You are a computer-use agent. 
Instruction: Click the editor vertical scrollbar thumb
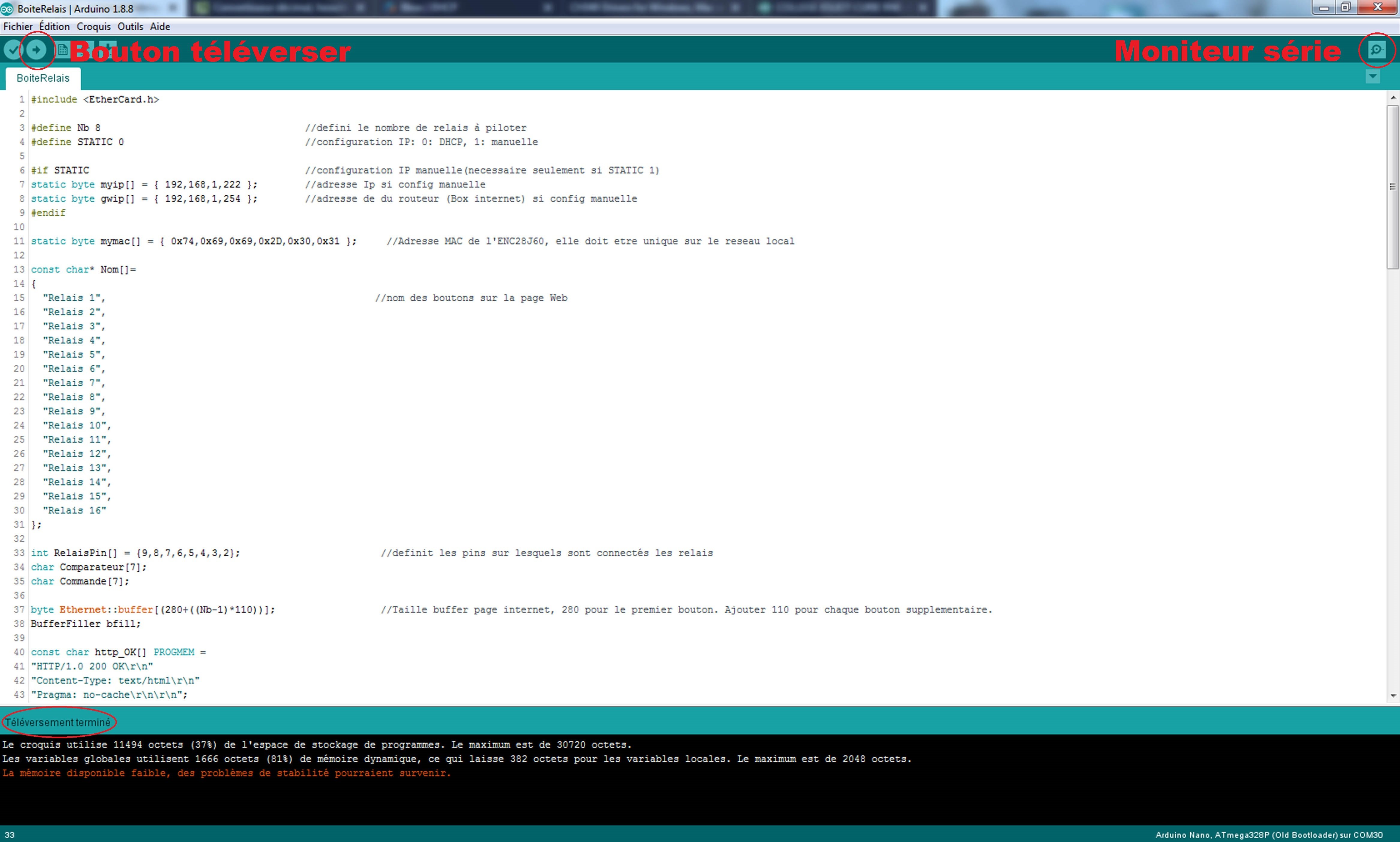1393,187
